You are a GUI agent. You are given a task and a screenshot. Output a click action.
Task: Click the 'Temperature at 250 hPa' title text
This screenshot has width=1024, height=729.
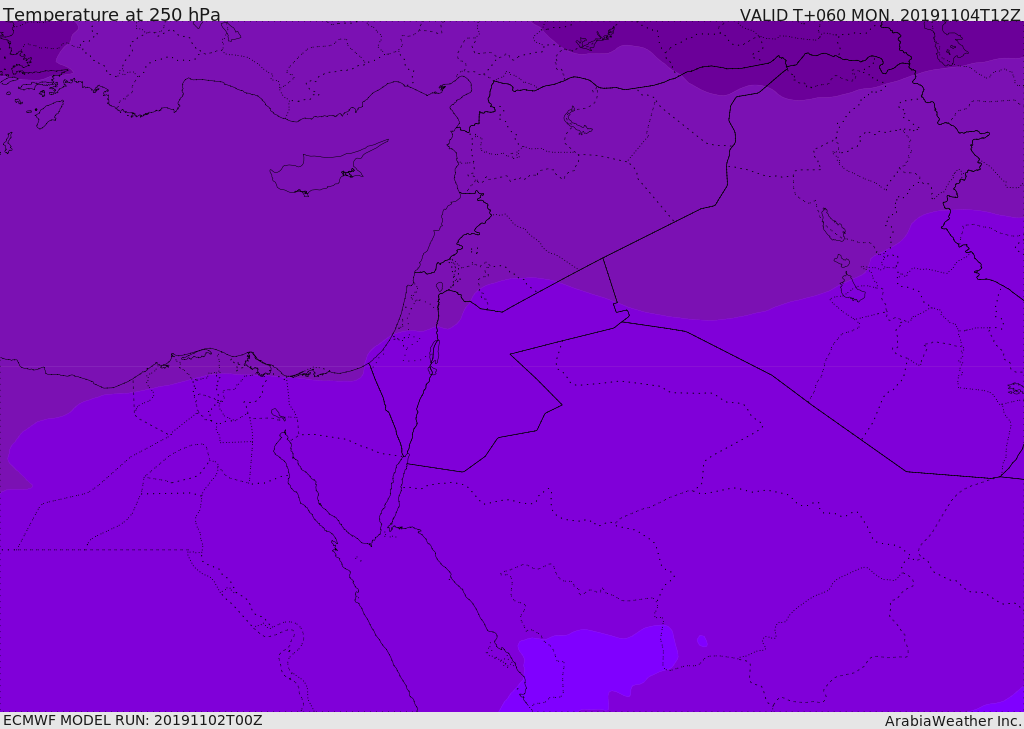click(x=112, y=14)
